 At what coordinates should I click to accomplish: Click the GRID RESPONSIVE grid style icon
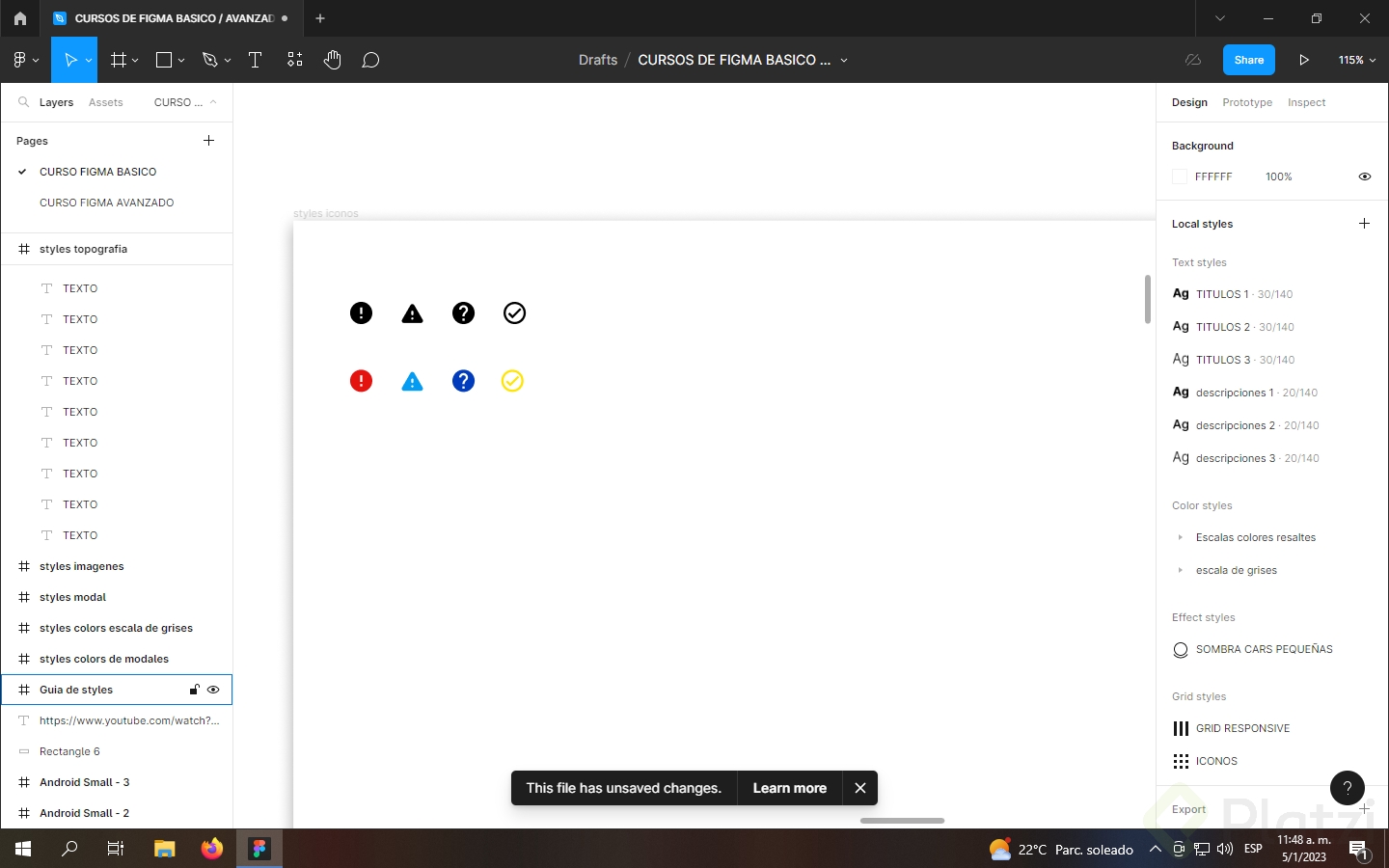(x=1181, y=728)
